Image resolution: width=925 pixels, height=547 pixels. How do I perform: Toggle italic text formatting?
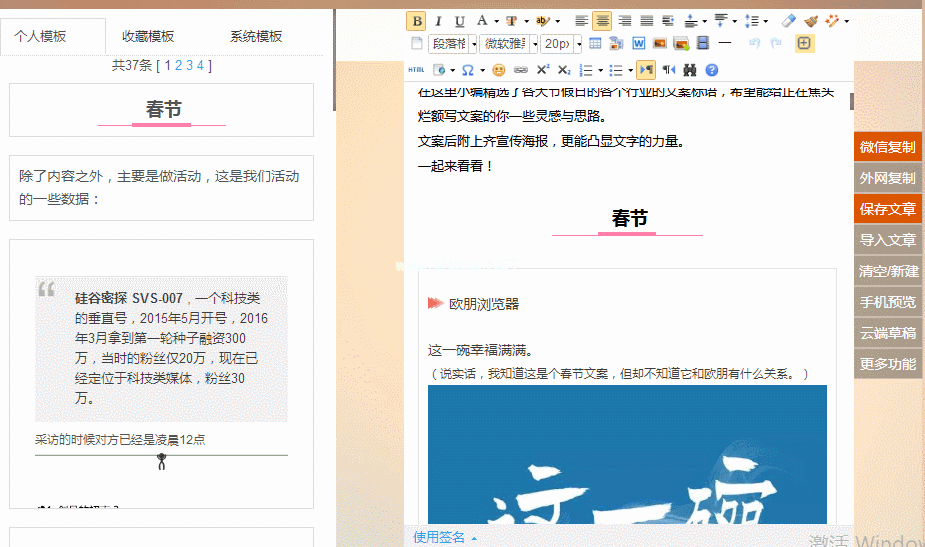click(x=438, y=21)
